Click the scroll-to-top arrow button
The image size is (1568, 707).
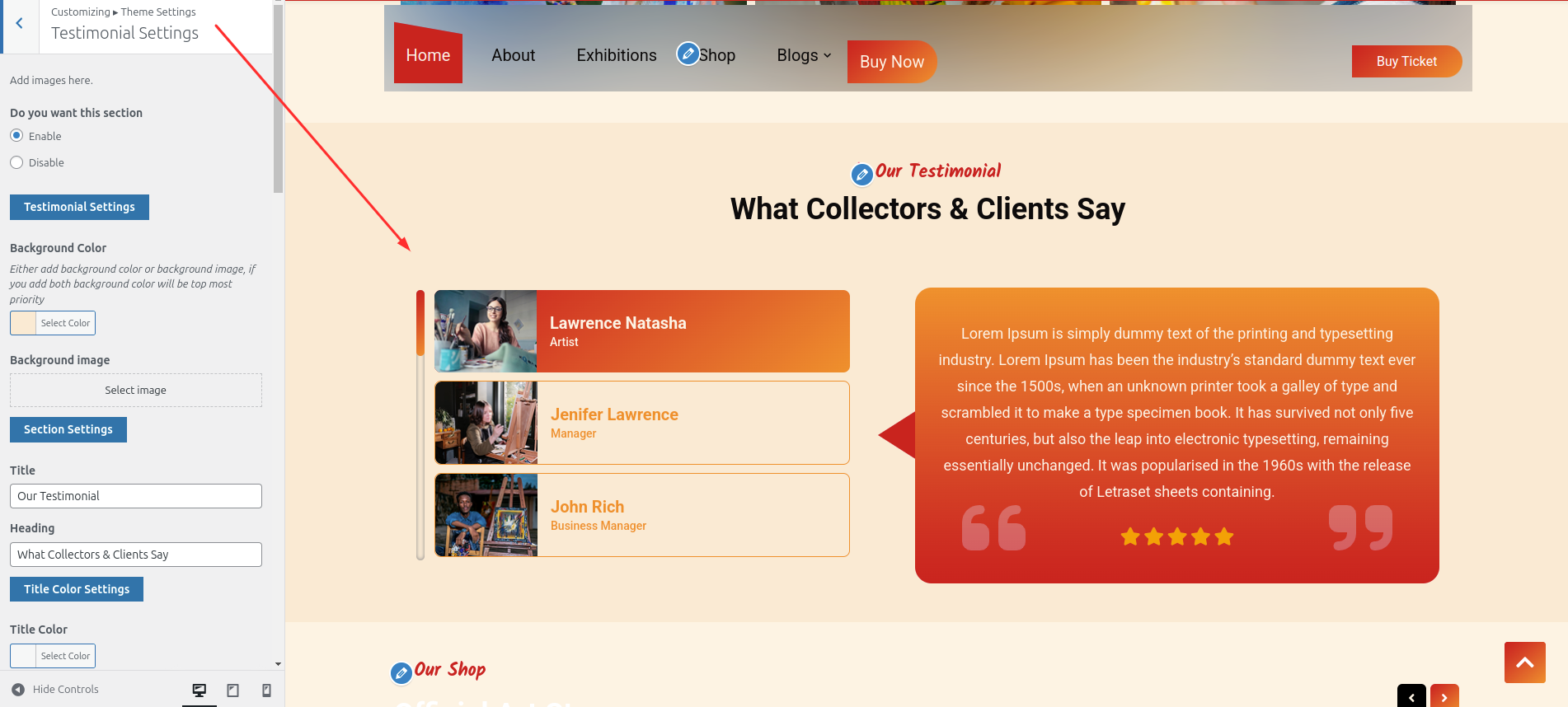tap(1524, 663)
